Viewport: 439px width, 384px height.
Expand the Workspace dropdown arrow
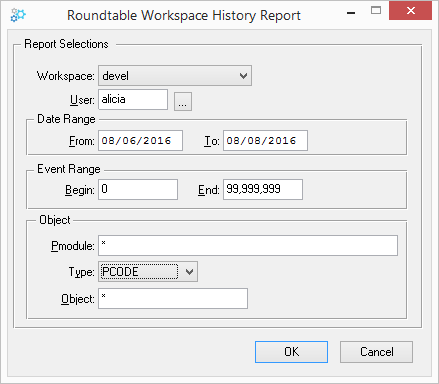point(243,76)
